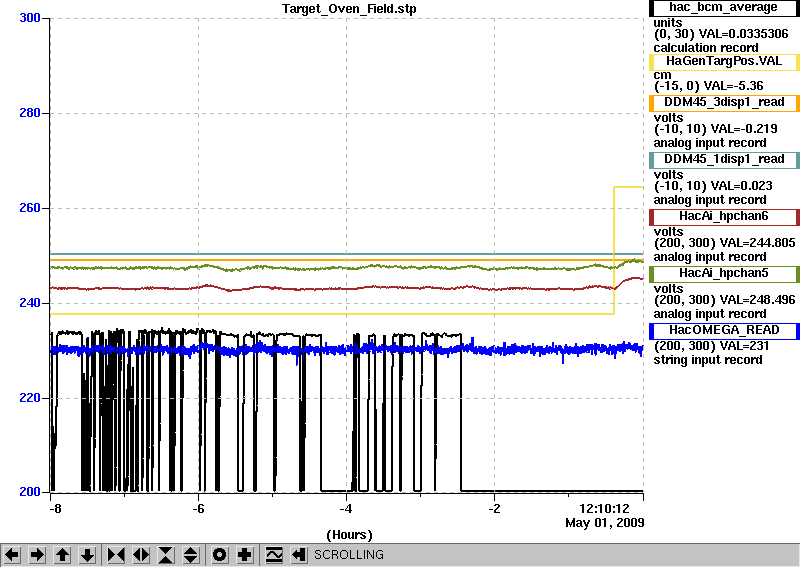Click the x-axis label -4
The height and width of the screenshot is (567, 800).
[346, 509]
